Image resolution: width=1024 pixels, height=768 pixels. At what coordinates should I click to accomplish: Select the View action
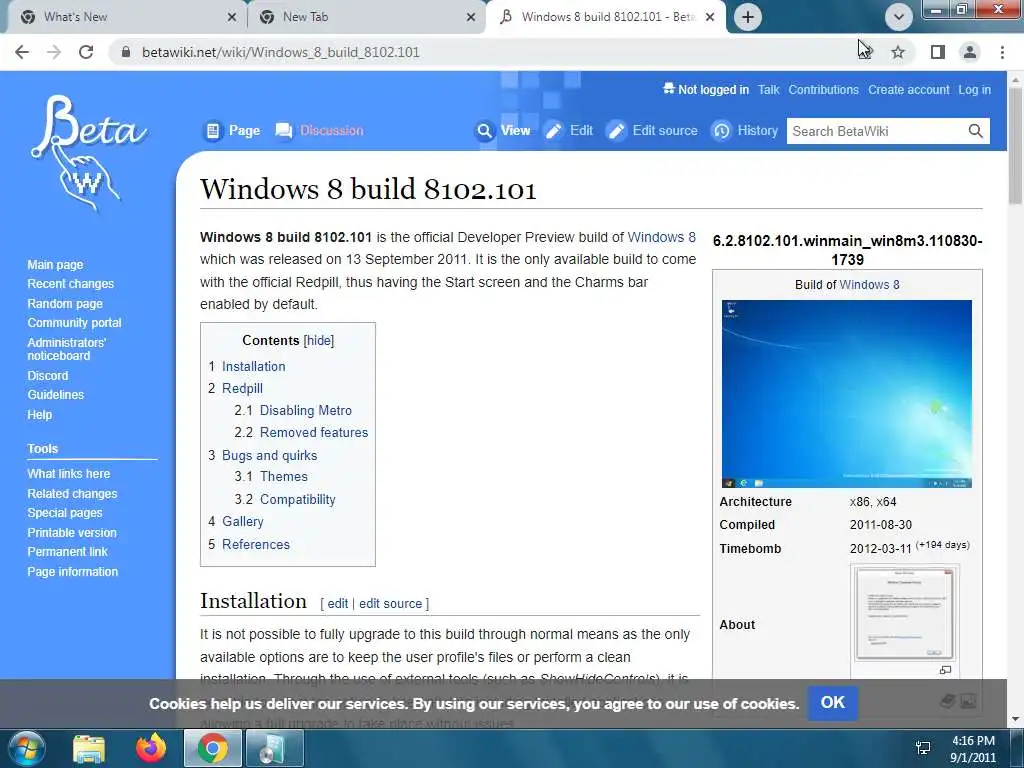(503, 131)
